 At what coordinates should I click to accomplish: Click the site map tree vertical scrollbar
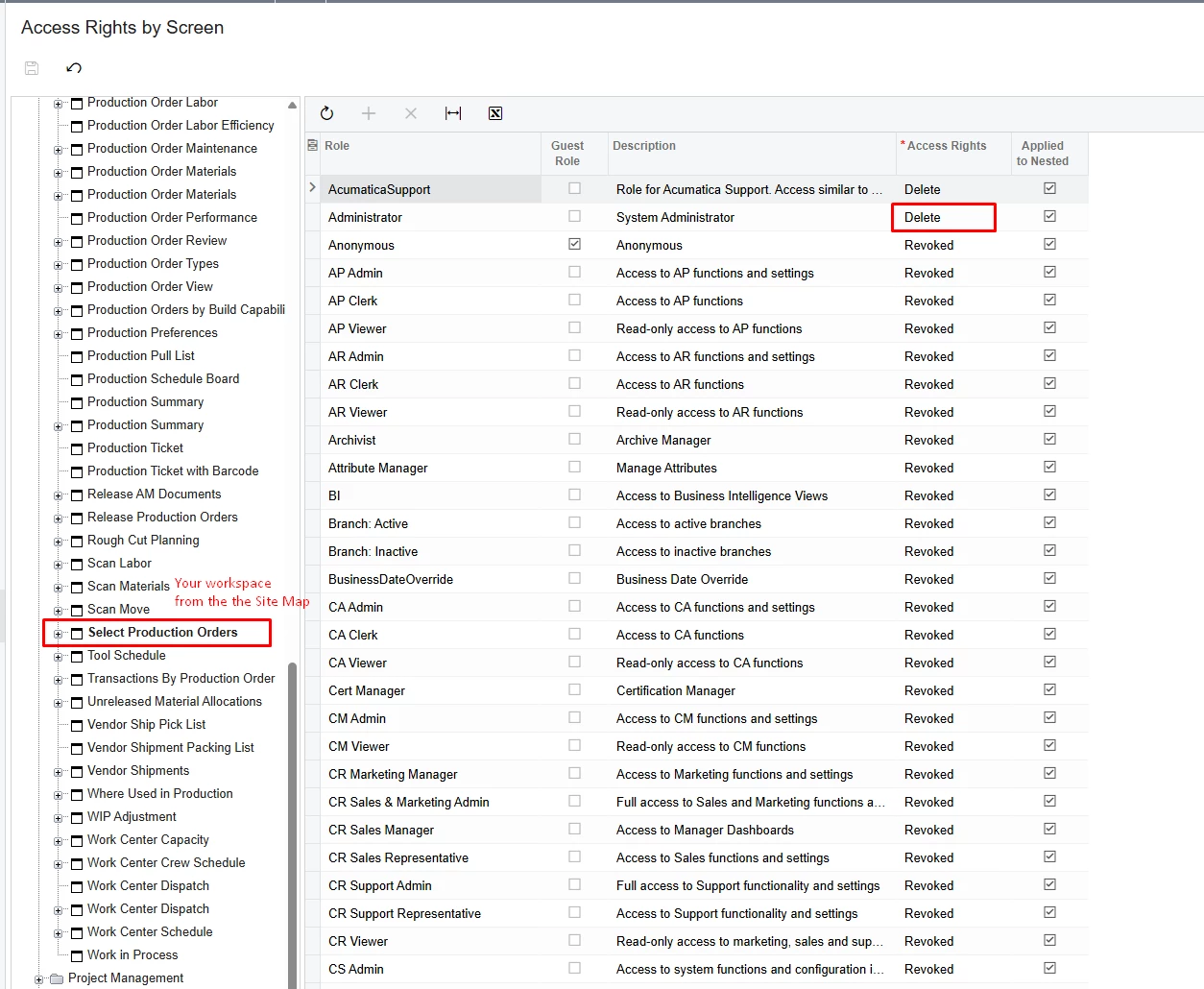293,826
